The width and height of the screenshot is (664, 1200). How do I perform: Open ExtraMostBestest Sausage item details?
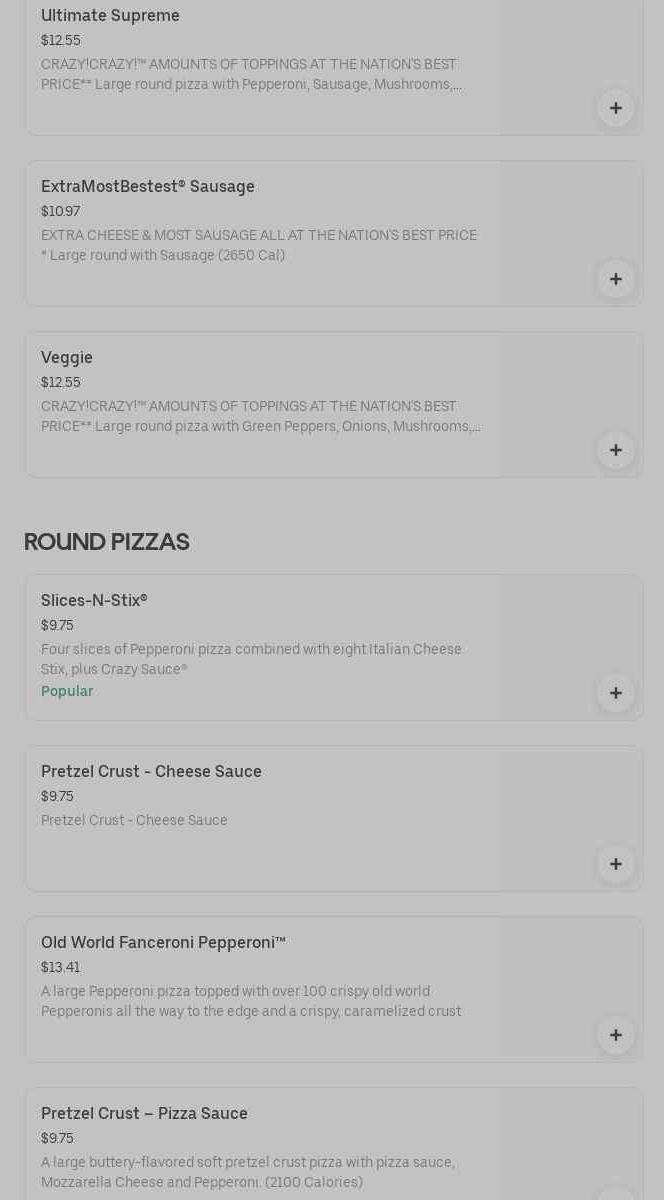148,186
